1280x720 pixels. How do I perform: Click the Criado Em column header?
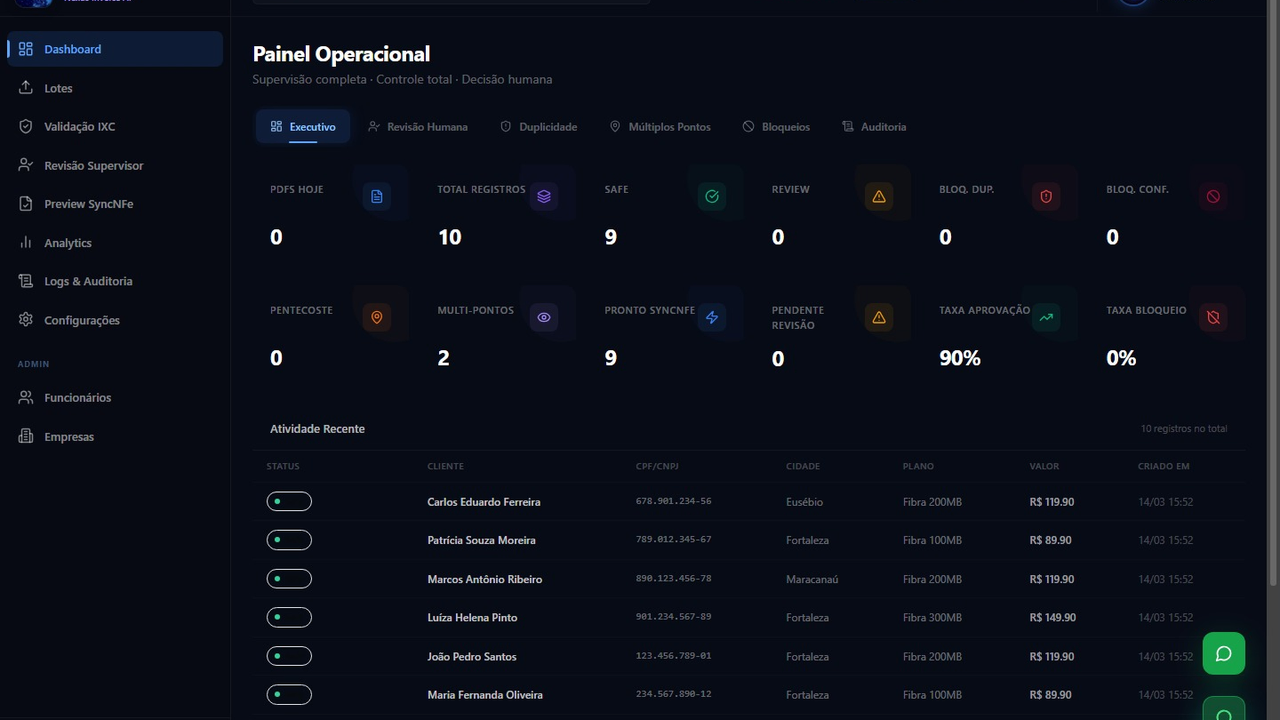(x=1163, y=466)
